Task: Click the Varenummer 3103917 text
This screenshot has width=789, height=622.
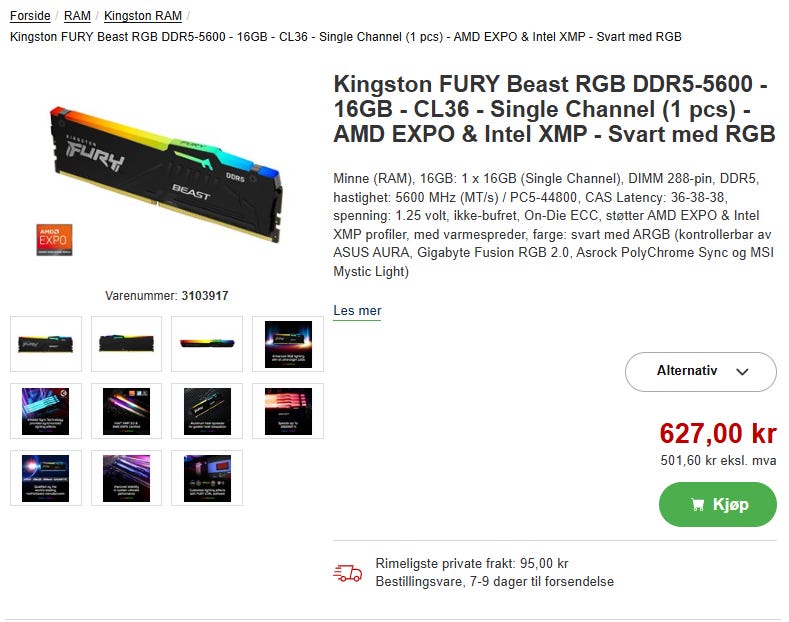Action: pyautogui.click(x=167, y=296)
